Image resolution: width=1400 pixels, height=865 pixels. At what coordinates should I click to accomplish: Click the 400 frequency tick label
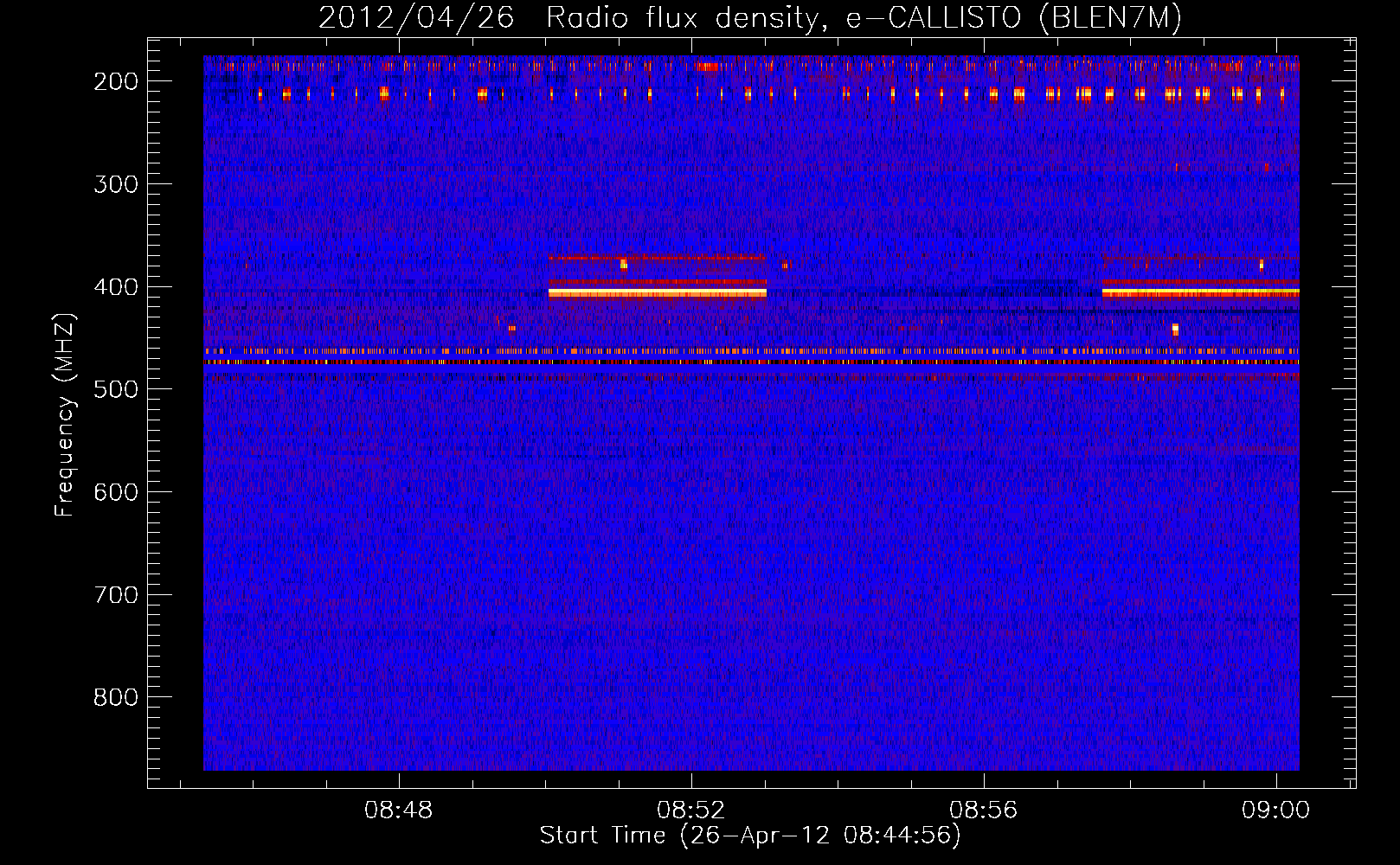116,287
